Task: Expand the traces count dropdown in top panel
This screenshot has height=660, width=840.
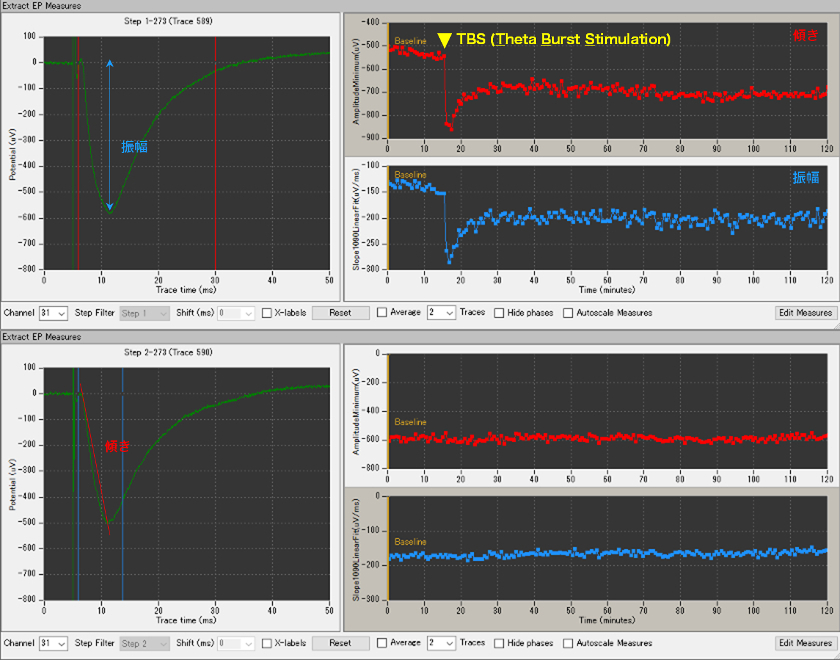Action: [x=441, y=313]
